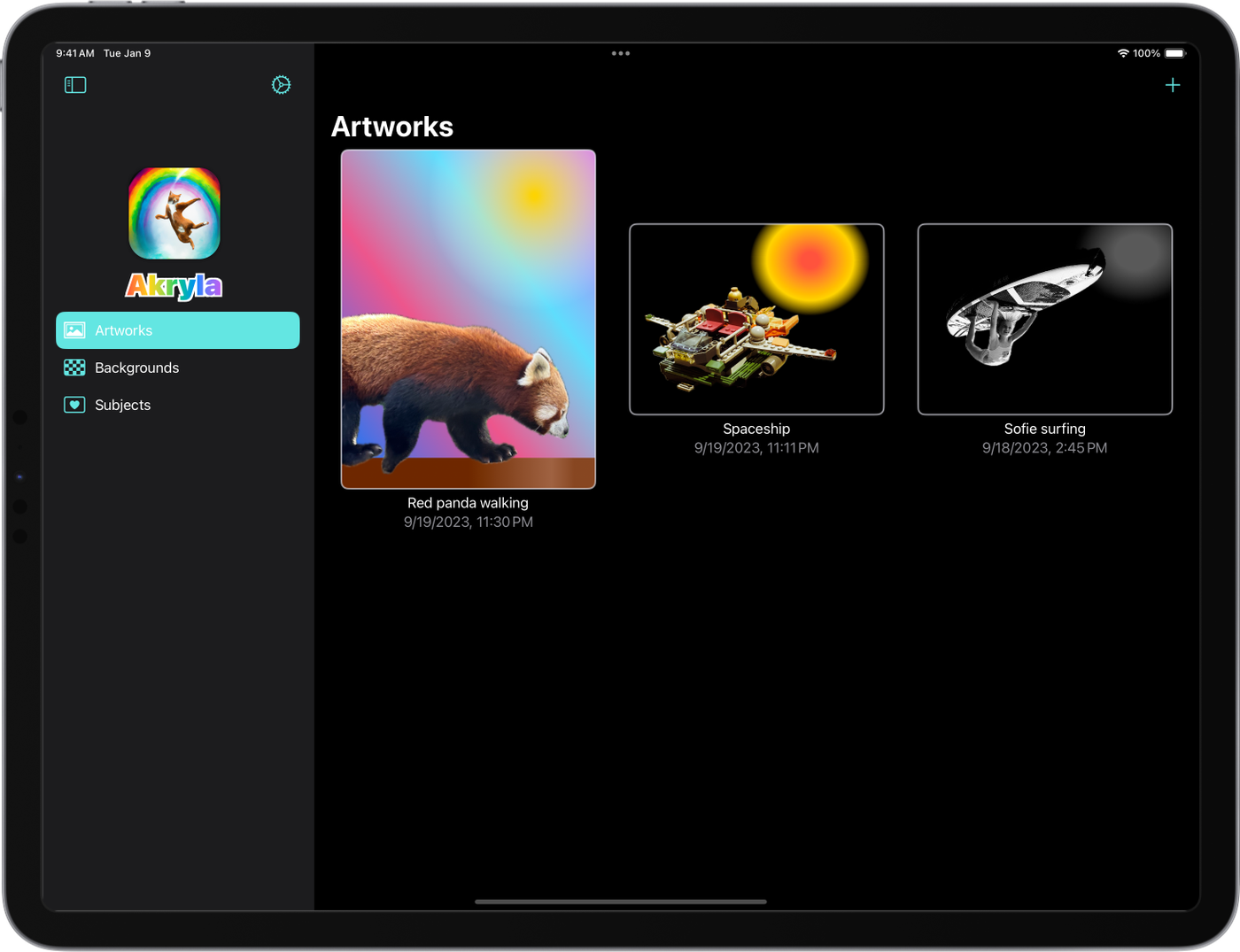Add a new artwork with plus icon

click(x=1172, y=85)
